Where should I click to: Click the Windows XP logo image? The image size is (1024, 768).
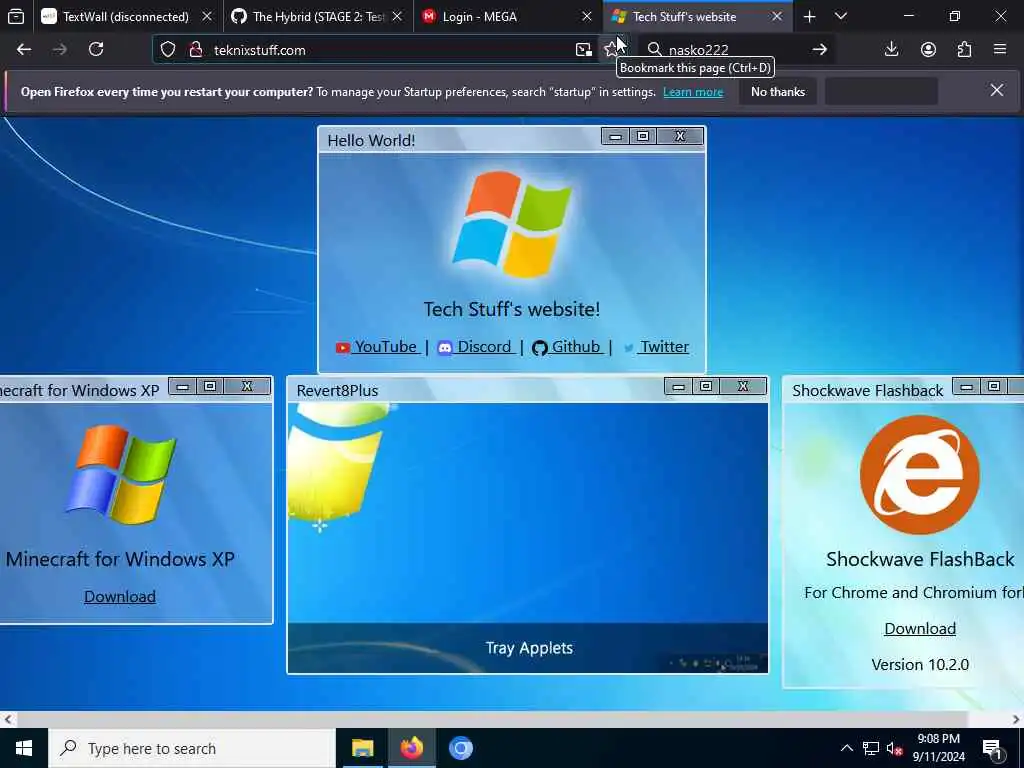pyautogui.click(x=120, y=475)
